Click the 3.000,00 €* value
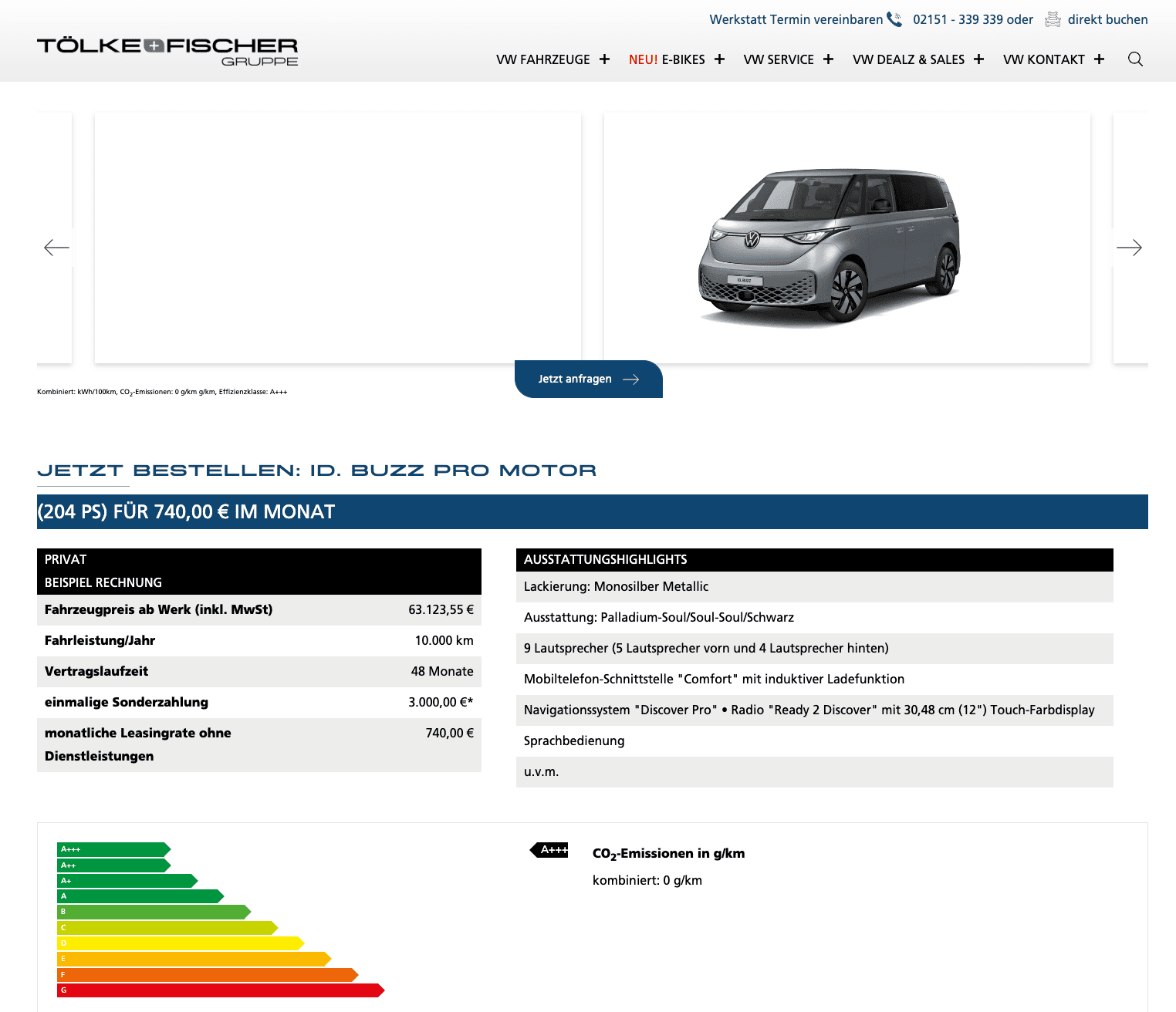Screen dimensions: 1176x1012 (441, 702)
